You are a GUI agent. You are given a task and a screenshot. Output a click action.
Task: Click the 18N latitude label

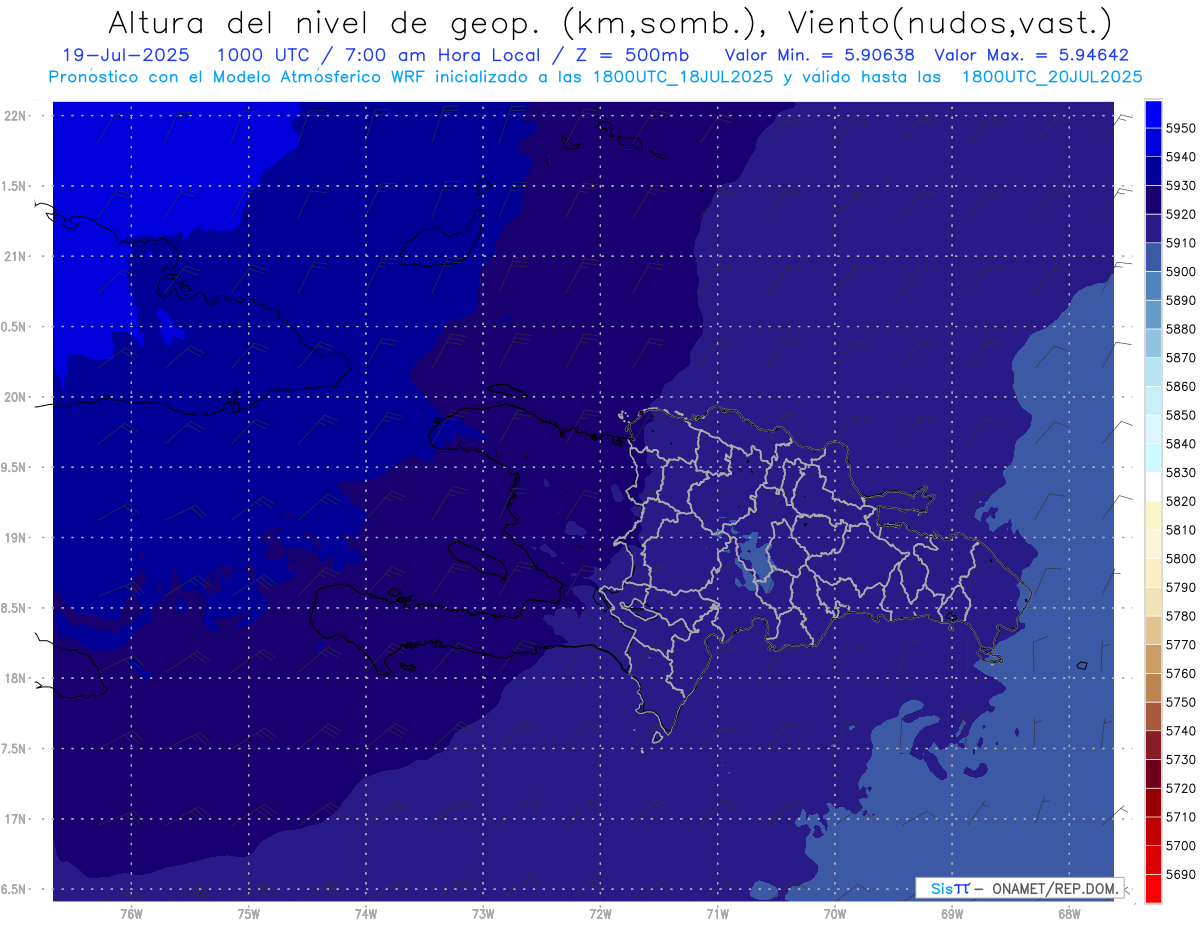(x=14, y=679)
